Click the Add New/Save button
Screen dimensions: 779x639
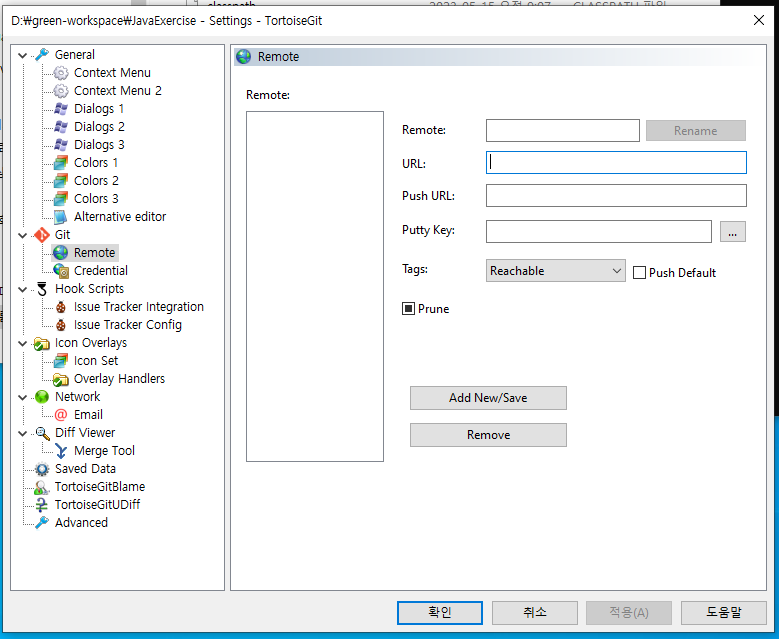click(x=488, y=398)
